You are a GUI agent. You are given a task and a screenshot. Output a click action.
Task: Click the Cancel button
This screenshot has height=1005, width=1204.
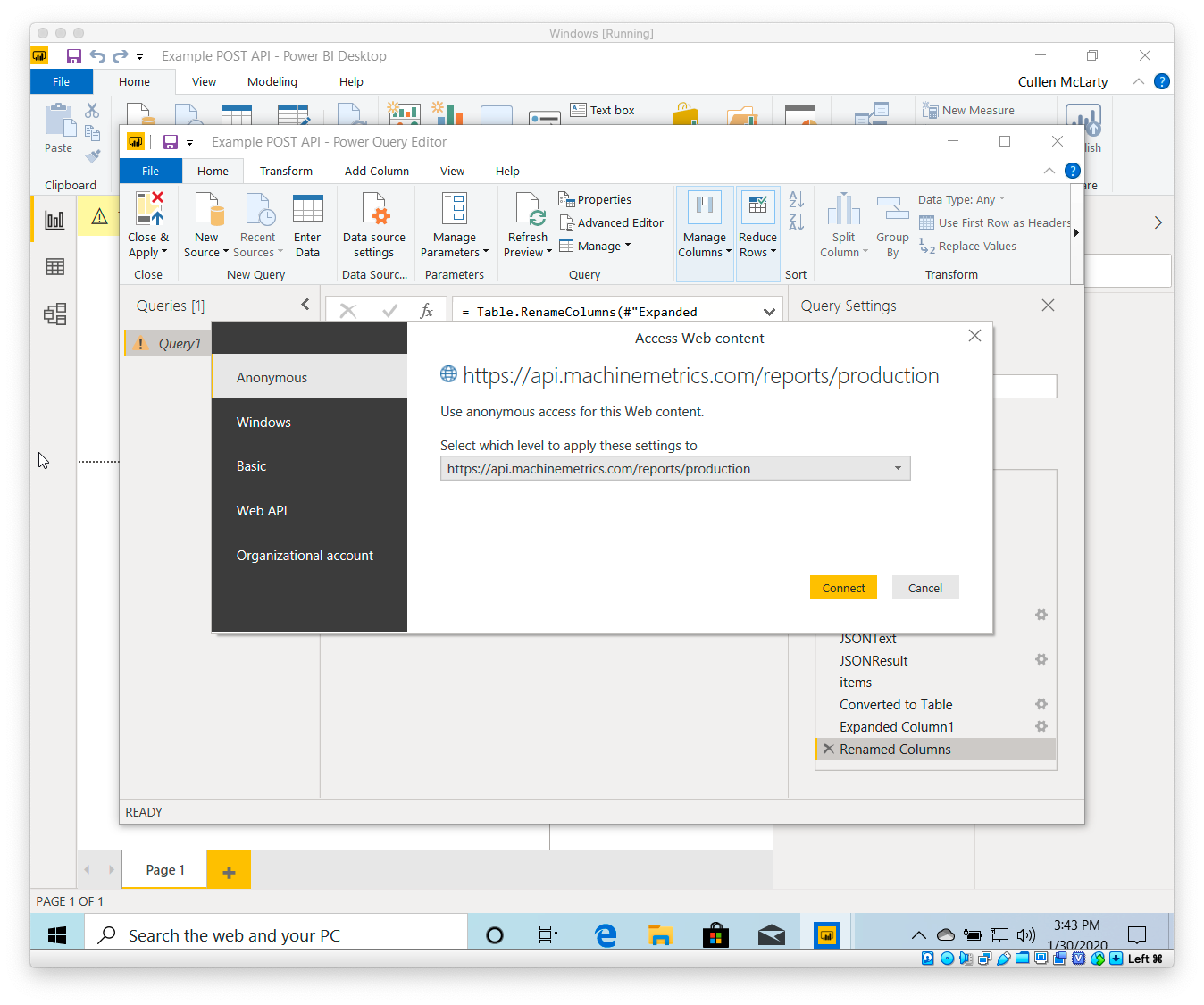pos(925,588)
